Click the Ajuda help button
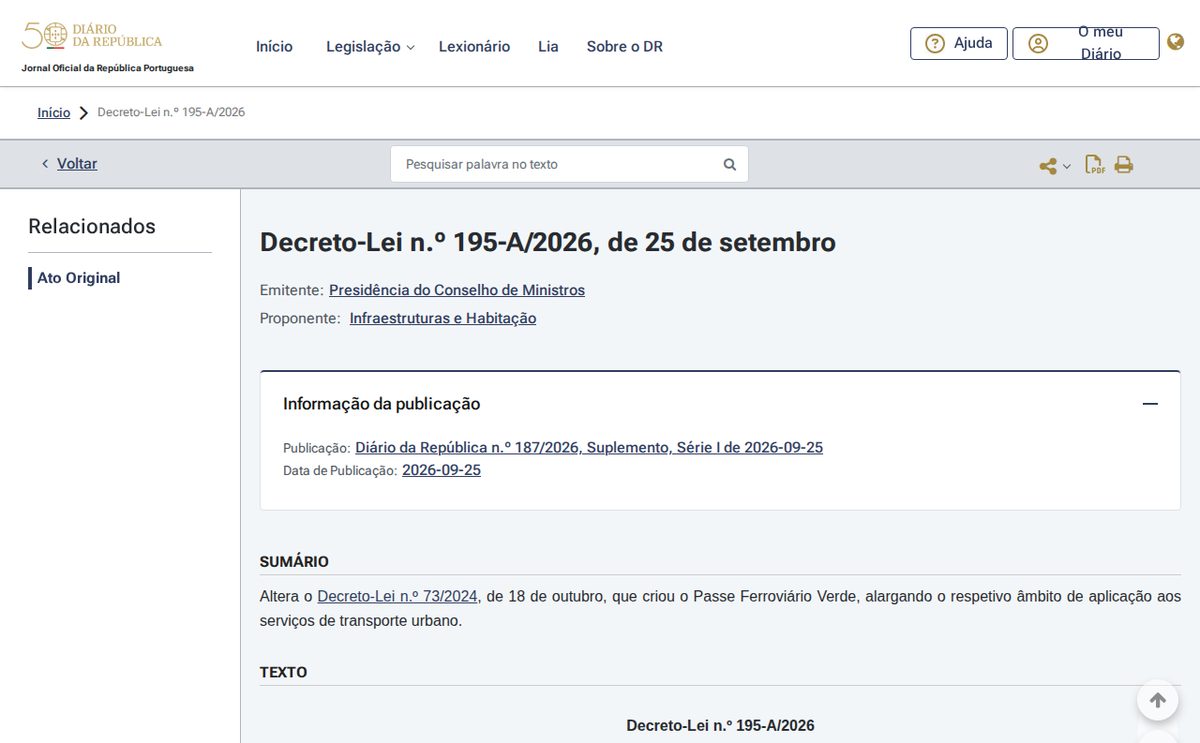This screenshot has width=1200, height=743. click(x=959, y=43)
